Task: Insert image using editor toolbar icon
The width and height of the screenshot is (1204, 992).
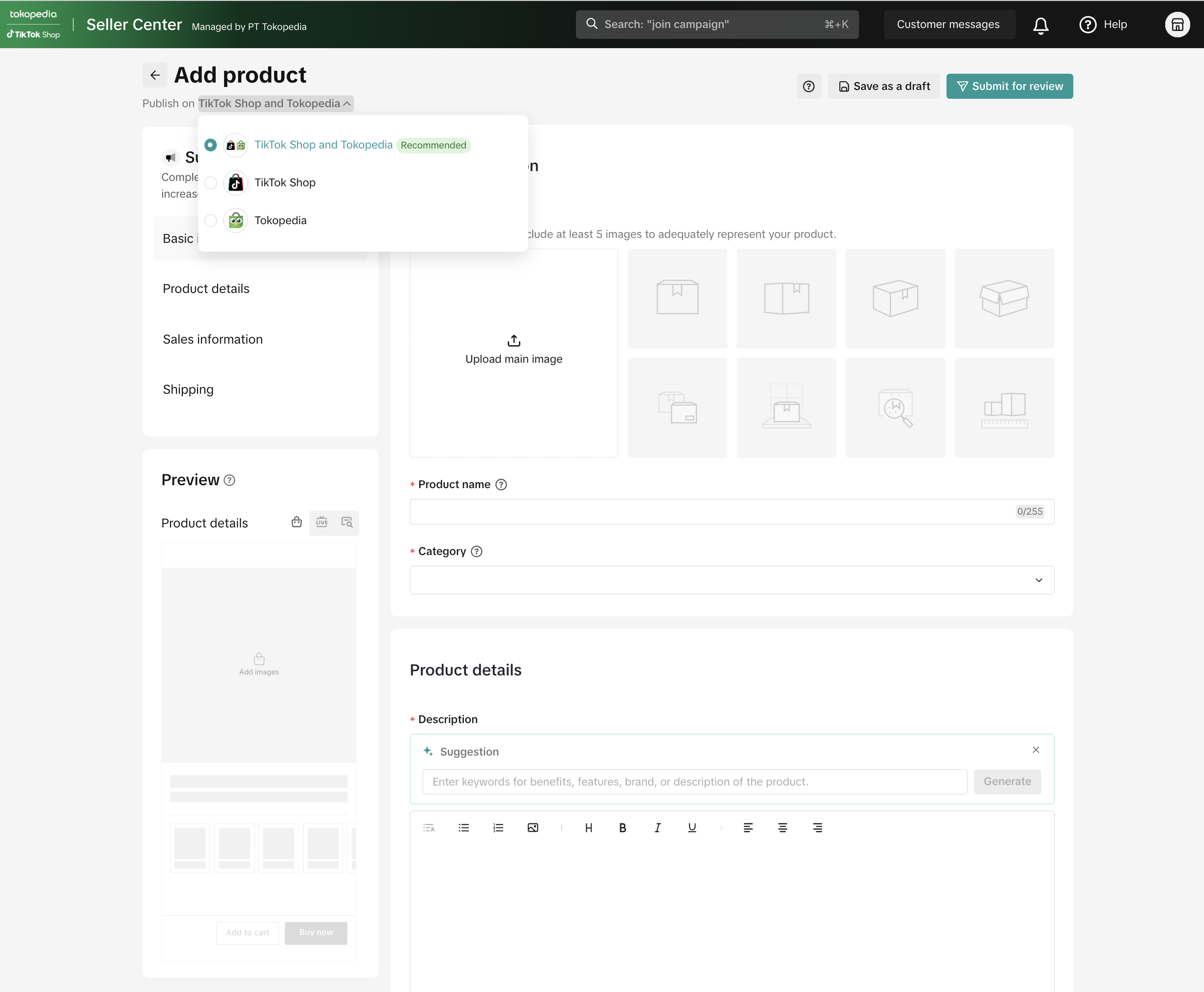Action: 532,827
